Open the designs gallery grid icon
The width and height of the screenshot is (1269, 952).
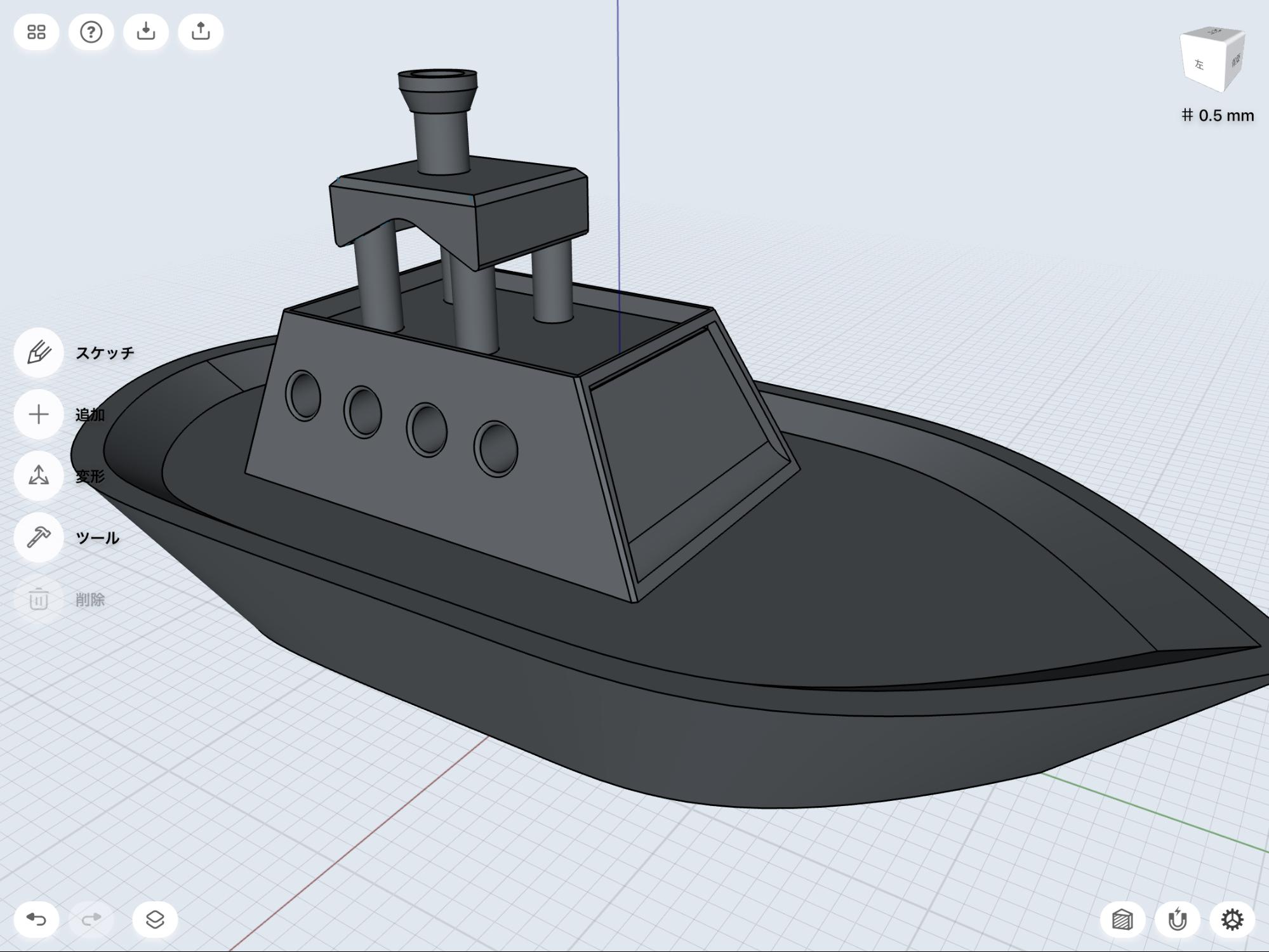pos(37,32)
